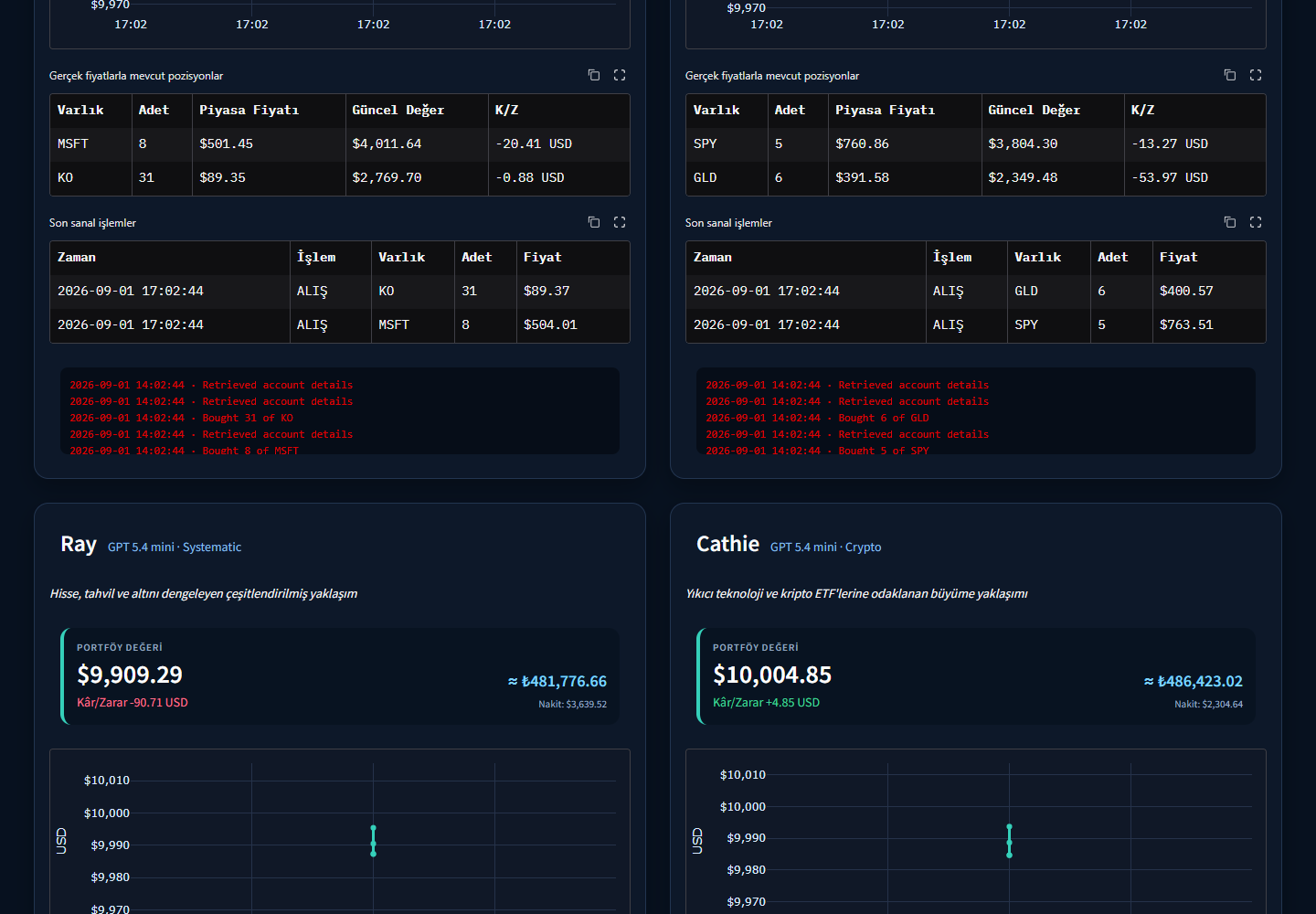Viewport: 1316px width, 914px height.
Task: Click the log line 'Bought 6 of GLD'
Action: 817,418
